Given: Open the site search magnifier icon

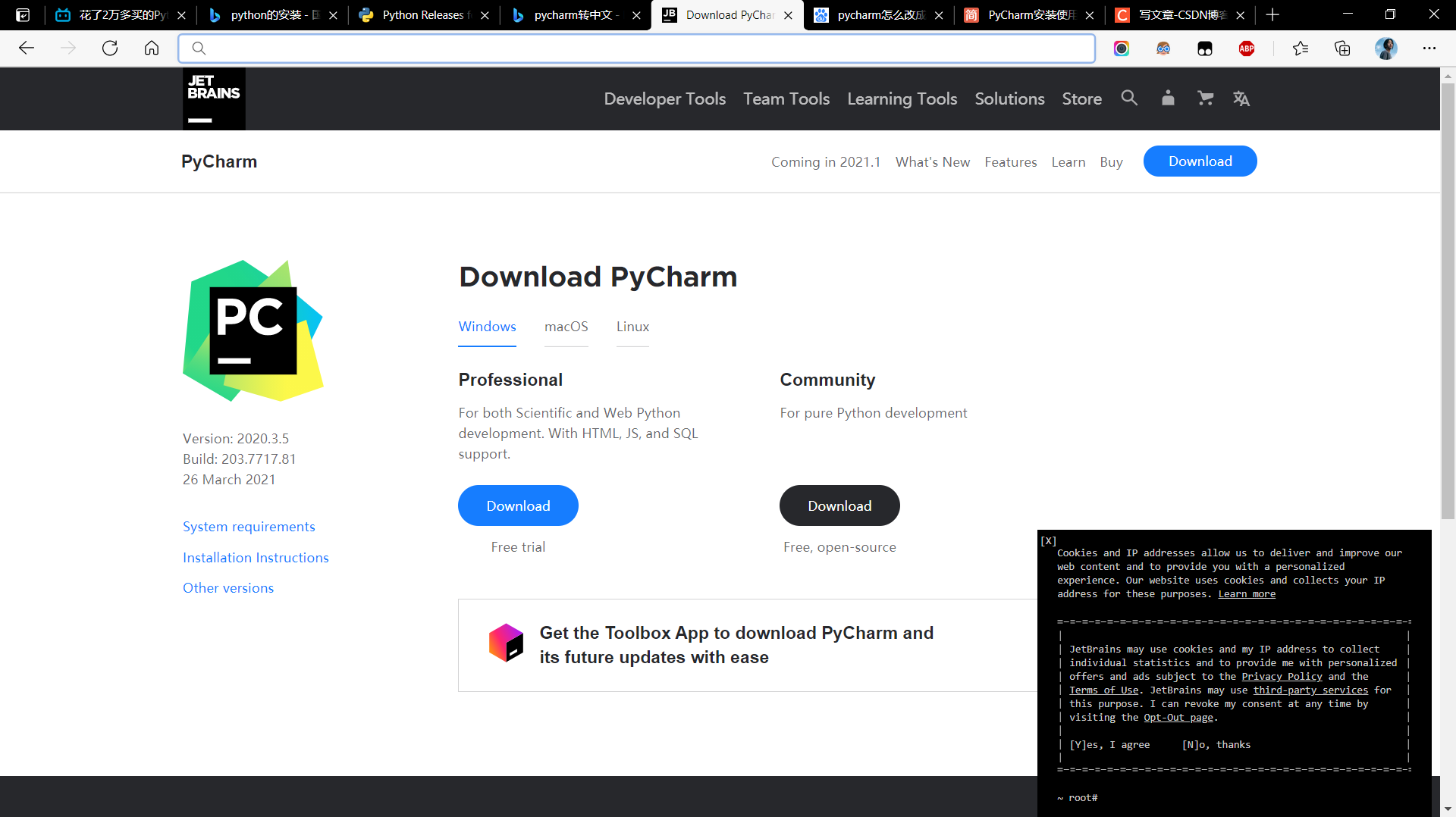Looking at the screenshot, I should pos(1129,98).
